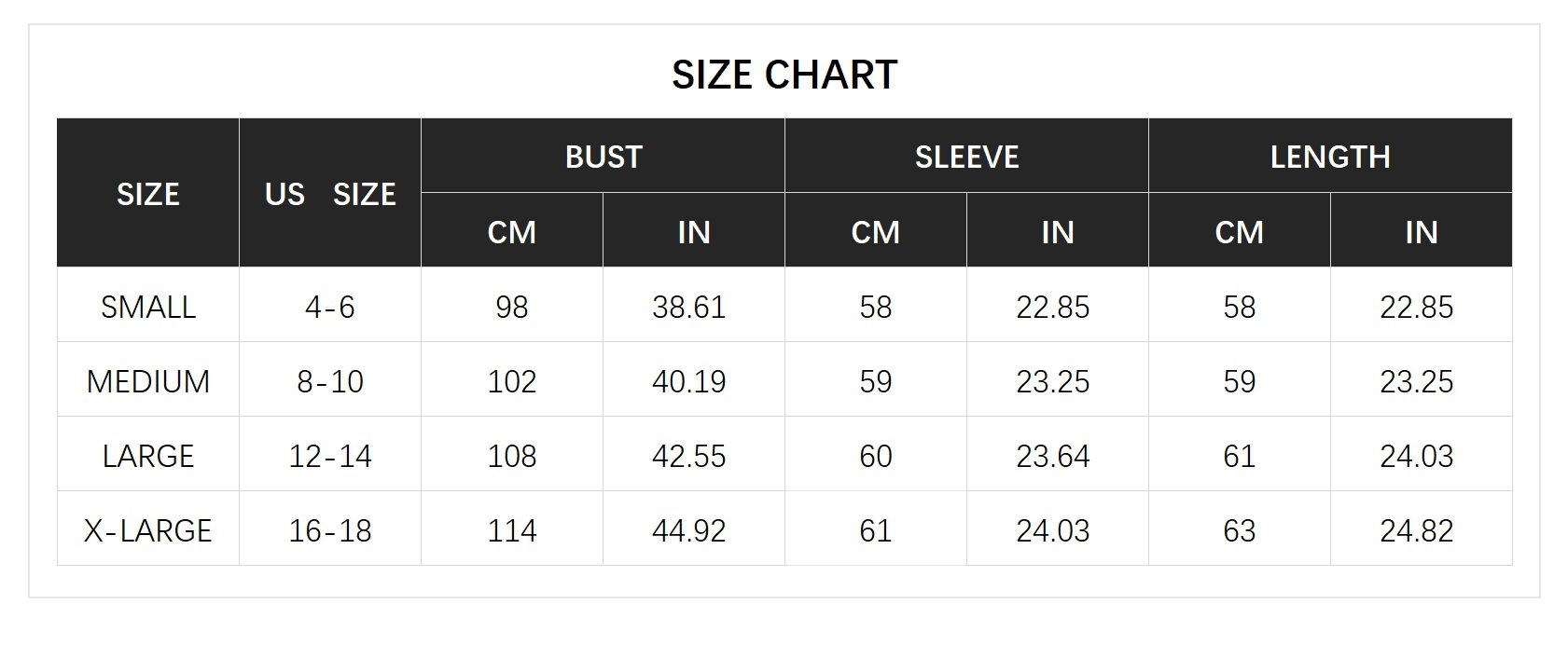
Task: Click the US SIZE column header
Action: [330, 194]
